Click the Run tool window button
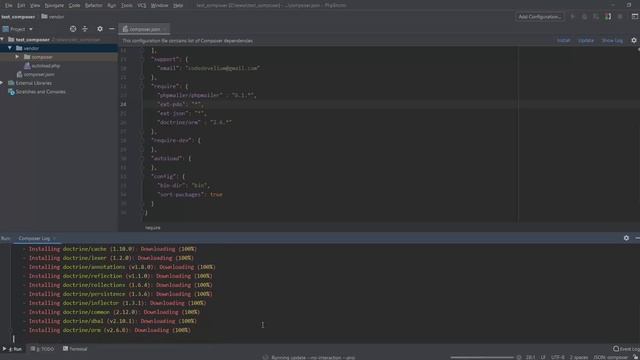Image resolution: width=640 pixels, height=360 pixels. 12,349
